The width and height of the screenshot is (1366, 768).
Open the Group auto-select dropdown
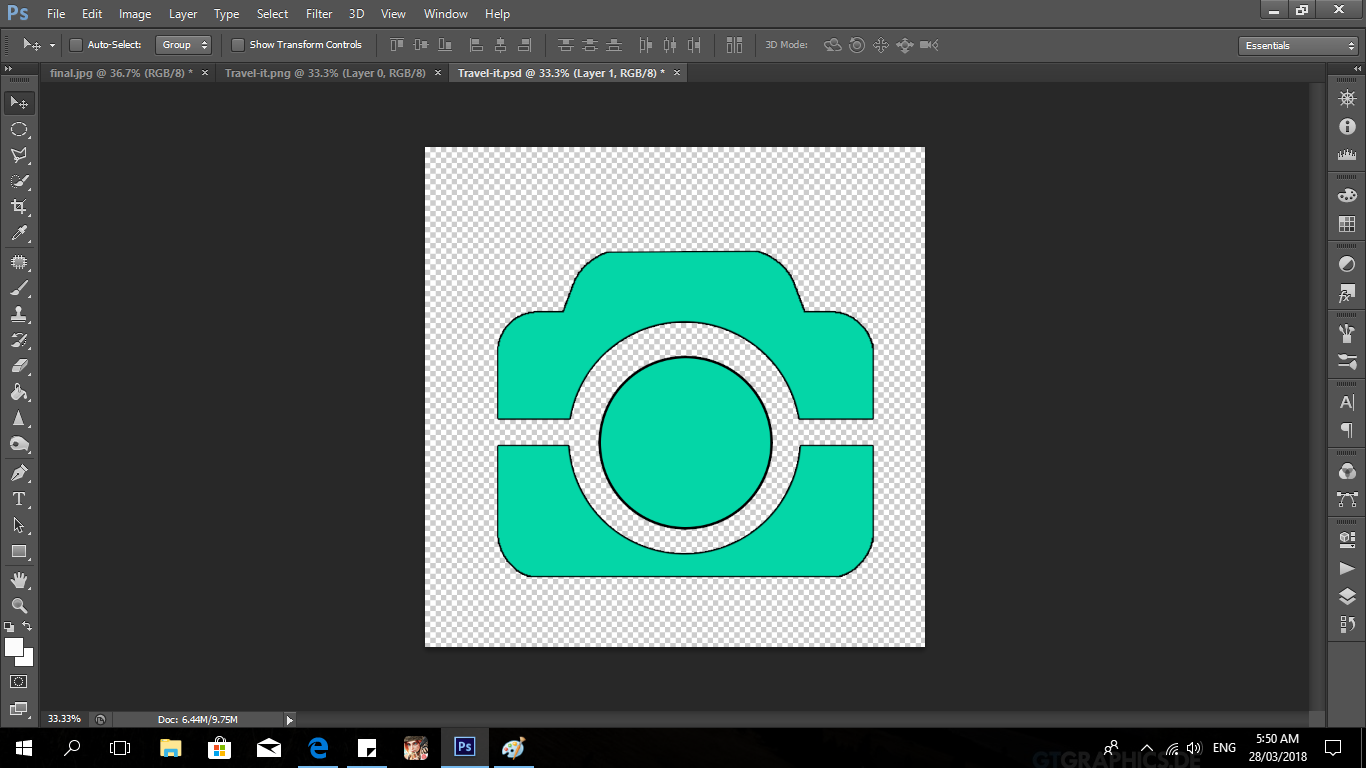pyautogui.click(x=184, y=45)
